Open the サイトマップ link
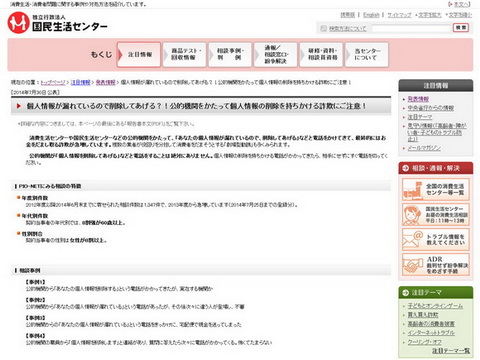Image resolution: width=480 pixels, height=360 pixels. (x=399, y=15)
